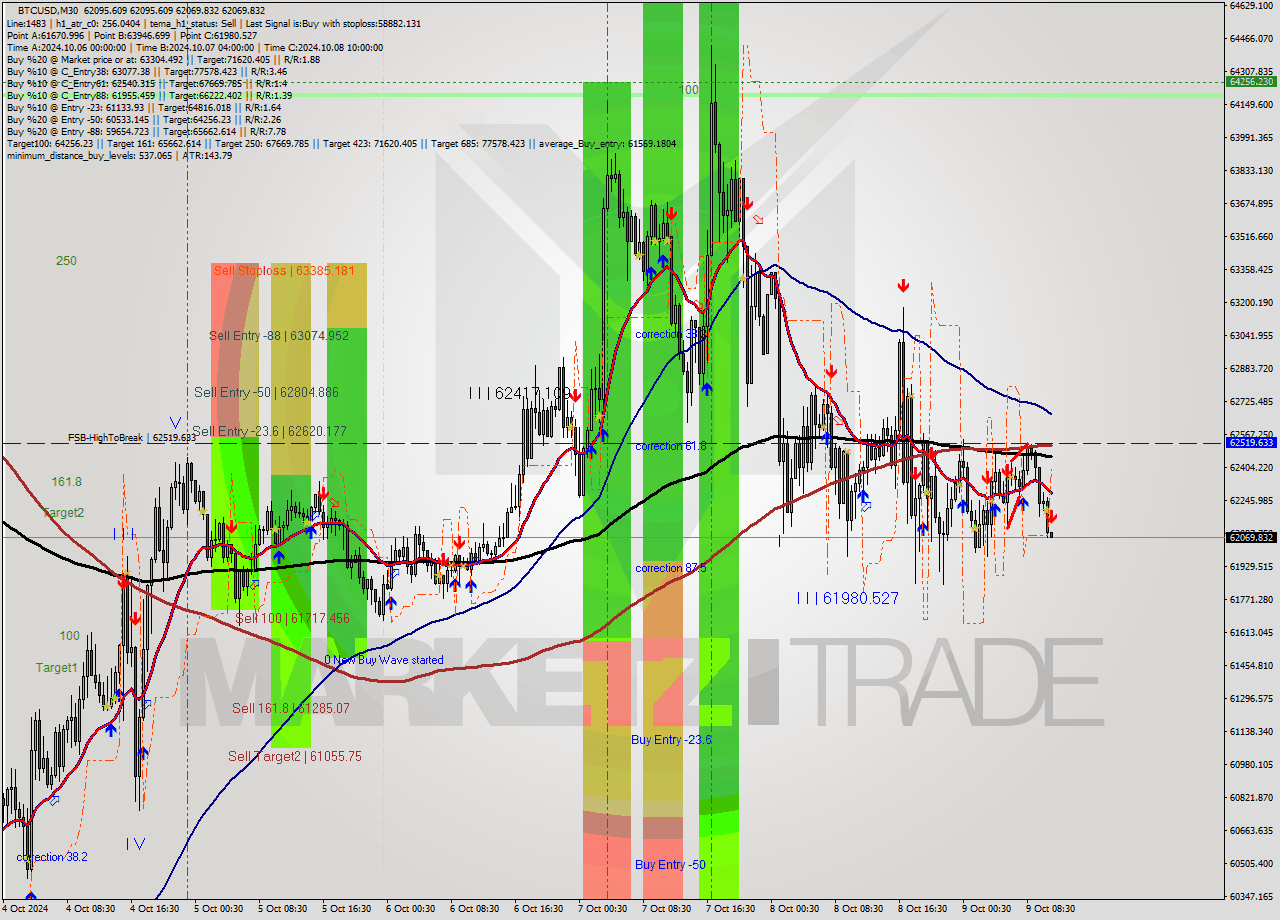Click the '8 Oct 16:30' time axis label
The width and height of the screenshot is (1280, 920).
point(922,909)
